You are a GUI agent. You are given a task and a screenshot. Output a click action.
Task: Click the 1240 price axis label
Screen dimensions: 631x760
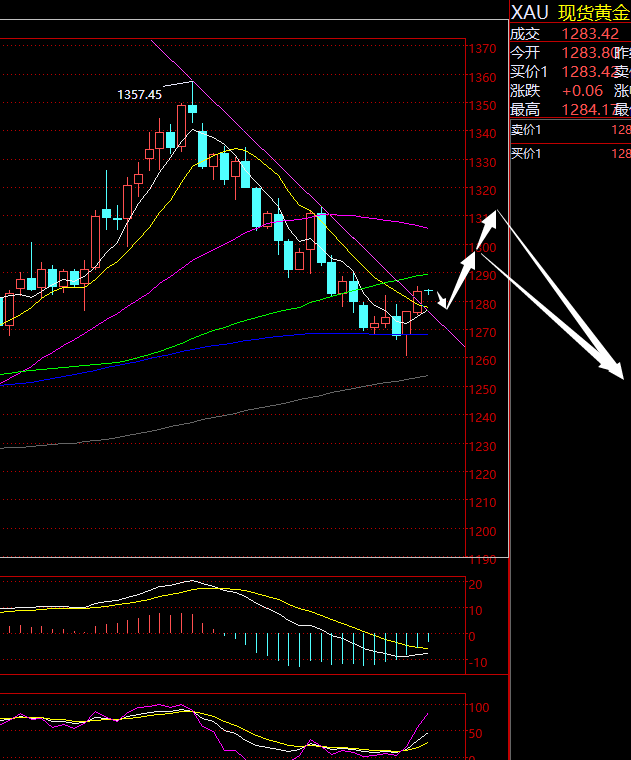pos(483,417)
